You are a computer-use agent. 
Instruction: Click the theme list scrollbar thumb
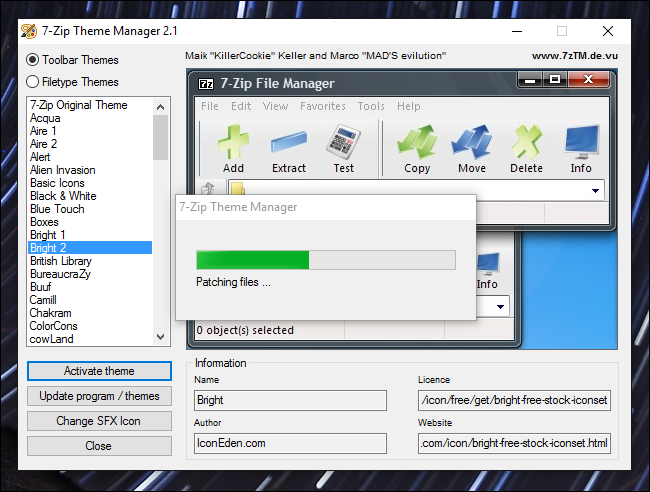pos(160,138)
